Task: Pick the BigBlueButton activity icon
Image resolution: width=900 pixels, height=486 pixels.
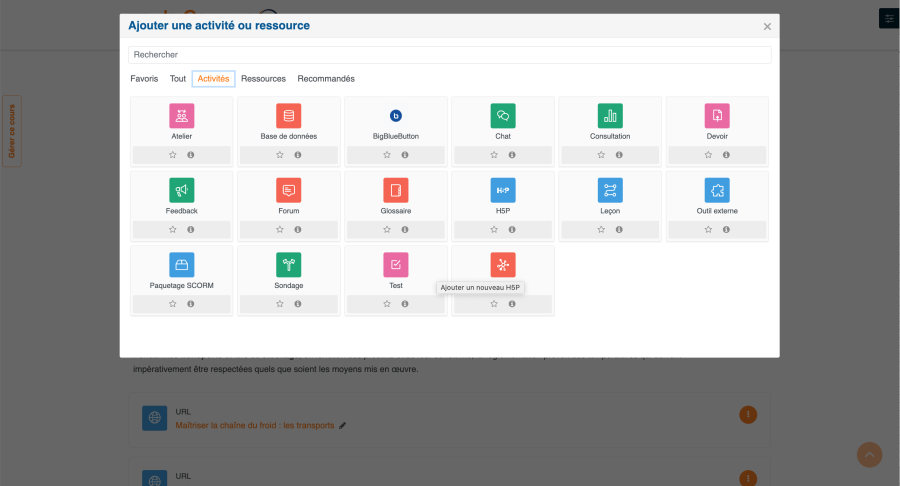Action: click(396, 116)
